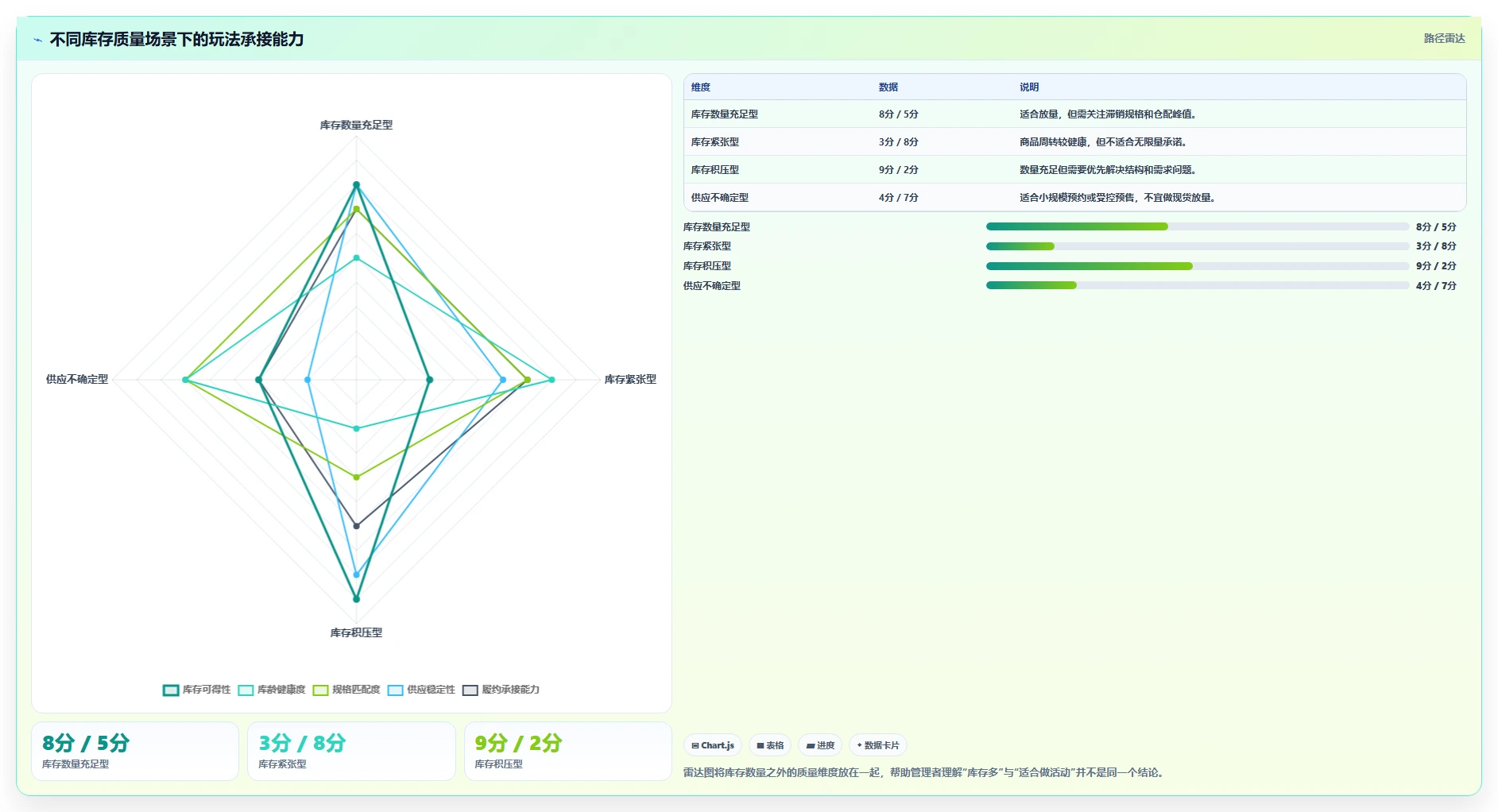
Task: Click the panel title 不同库存质量场景下的玩法承接能力
Action: [x=176, y=40]
